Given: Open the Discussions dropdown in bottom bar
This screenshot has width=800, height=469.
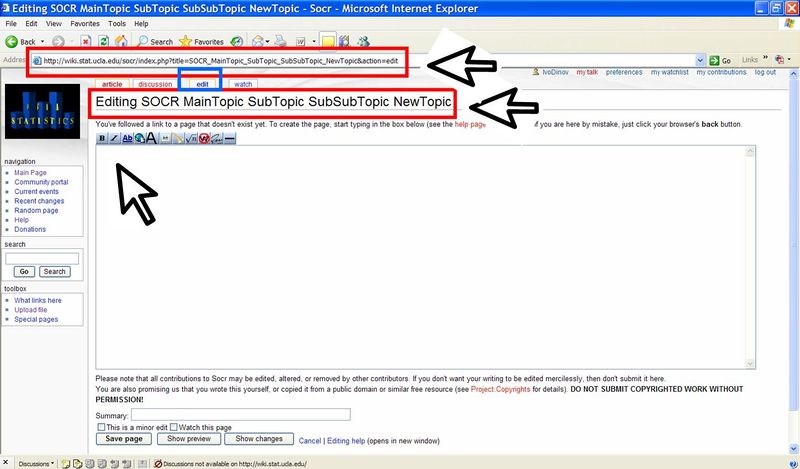Looking at the screenshot, I should (36, 464).
